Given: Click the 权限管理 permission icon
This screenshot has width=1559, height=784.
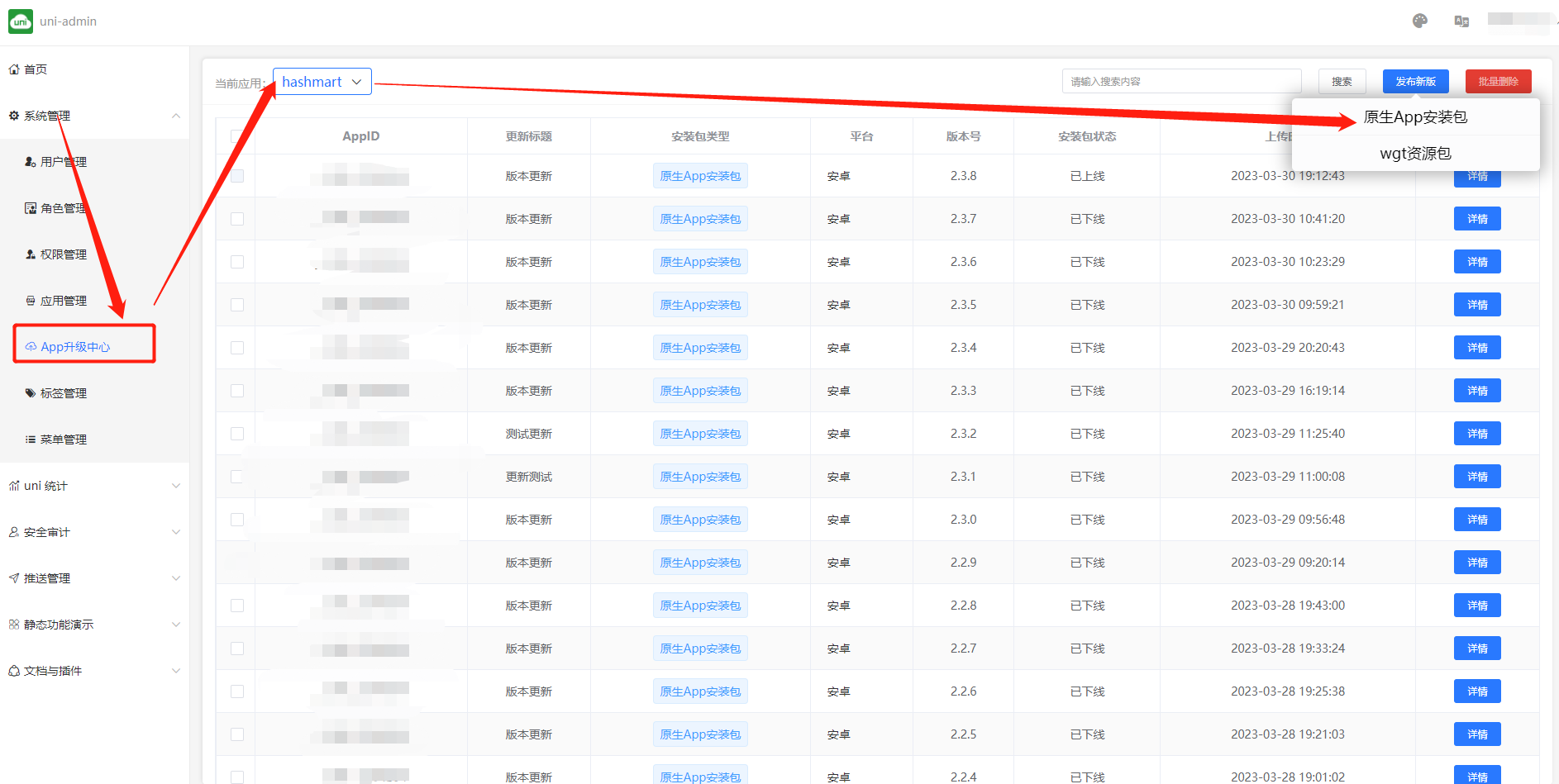Looking at the screenshot, I should [x=31, y=254].
